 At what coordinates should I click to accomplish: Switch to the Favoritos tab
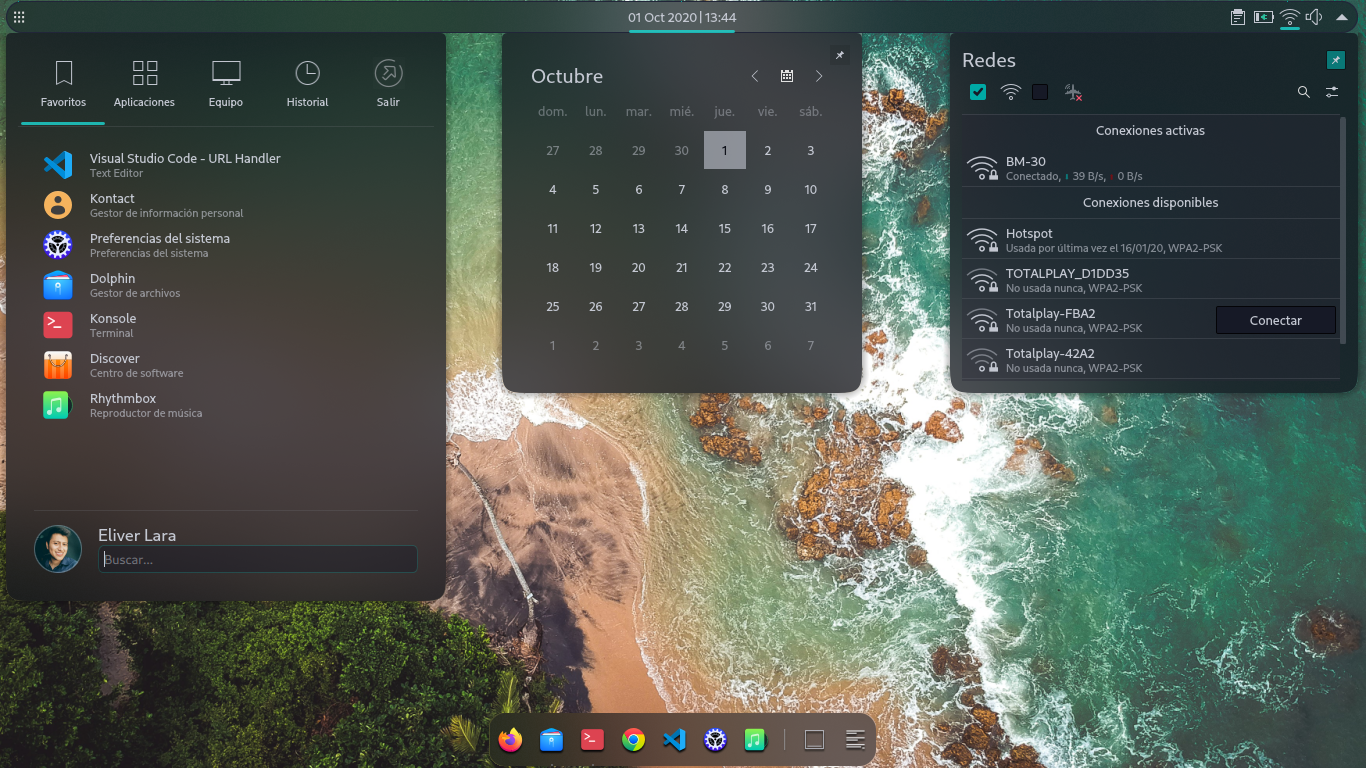pos(63,84)
